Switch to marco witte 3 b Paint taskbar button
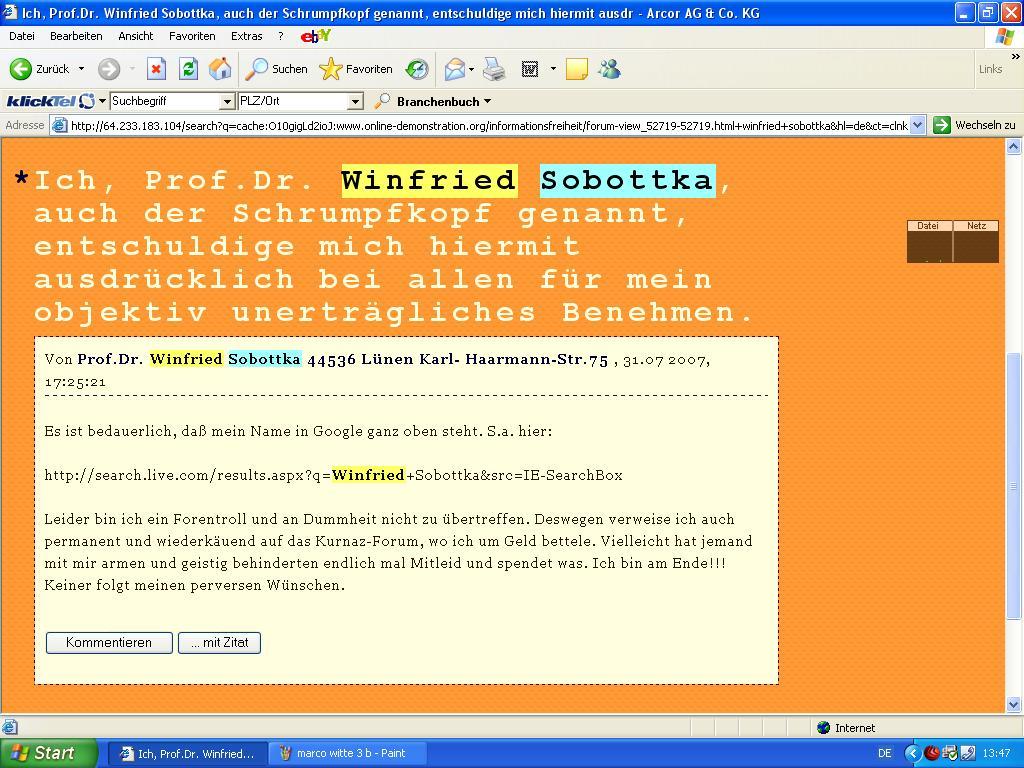1024x768 pixels. [348, 753]
